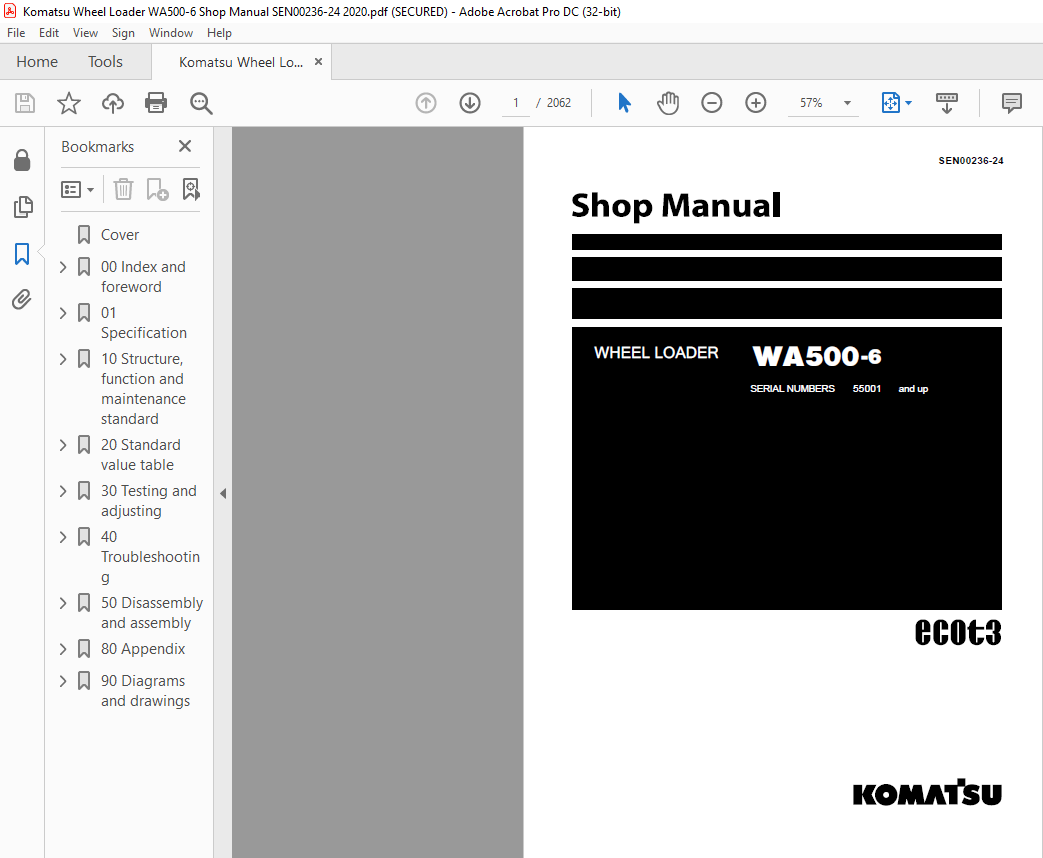Select the Komatsu Wheel Lo... document tab
The height and width of the screenshot is (858, 1043).
point(241,62)
